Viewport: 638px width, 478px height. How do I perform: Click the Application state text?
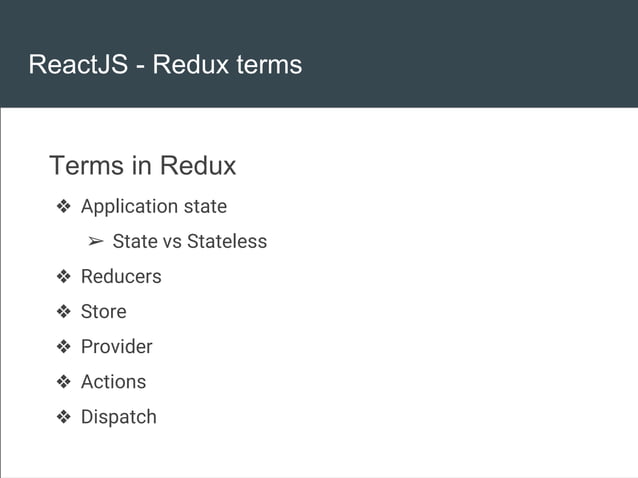tap(154, 207)
